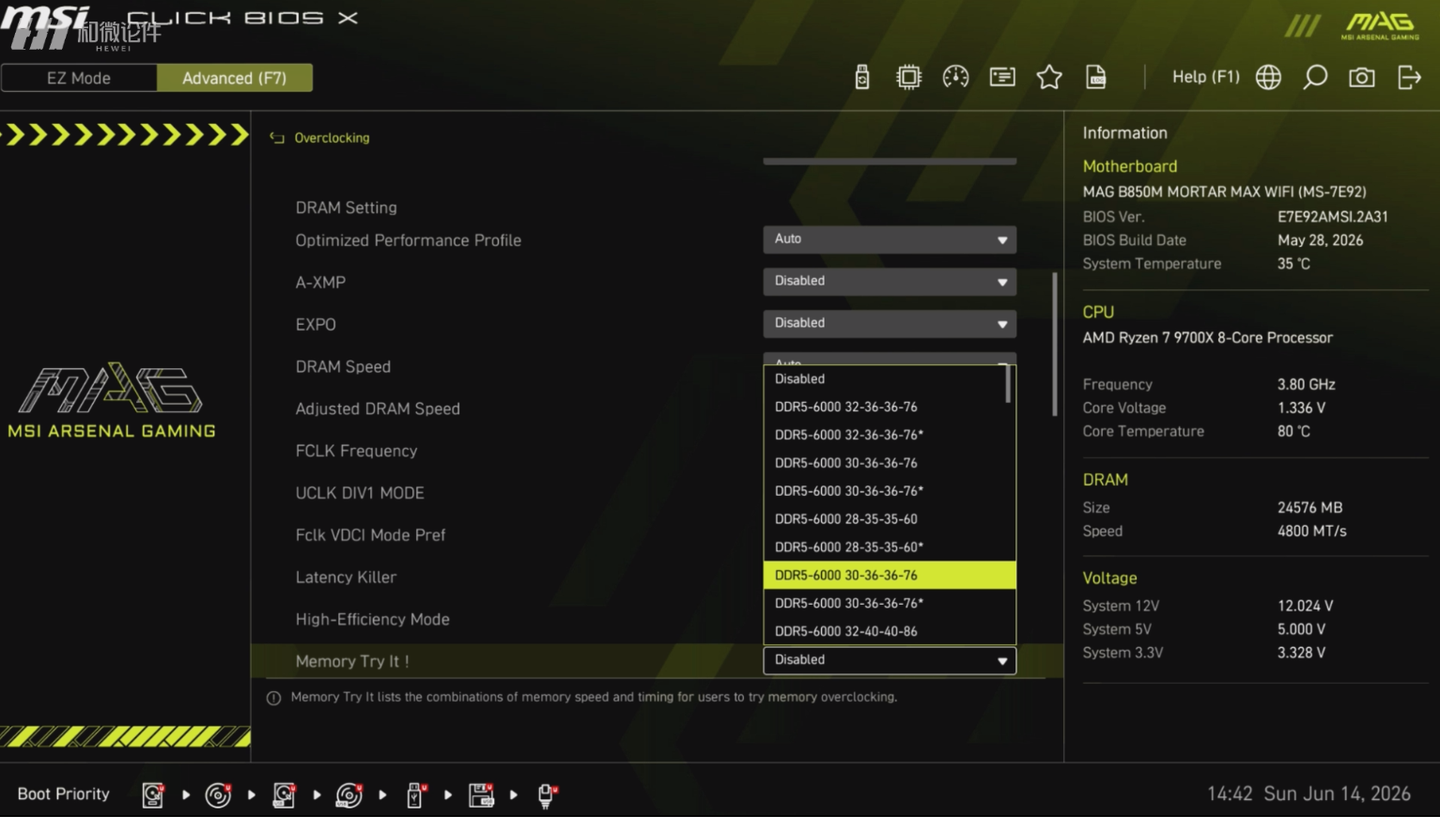
Task: Click the BIOS Ver. value E7E92AMSI.2A31
Action: (1333, 217)
